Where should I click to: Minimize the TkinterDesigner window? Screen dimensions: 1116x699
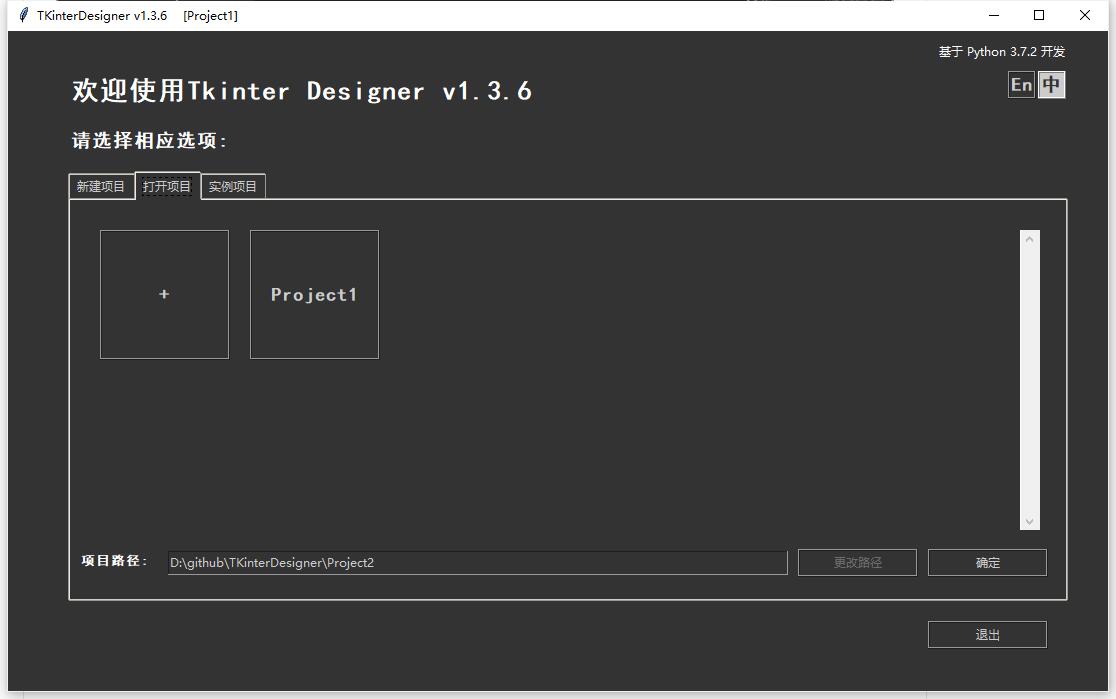[x=993, y=15]
